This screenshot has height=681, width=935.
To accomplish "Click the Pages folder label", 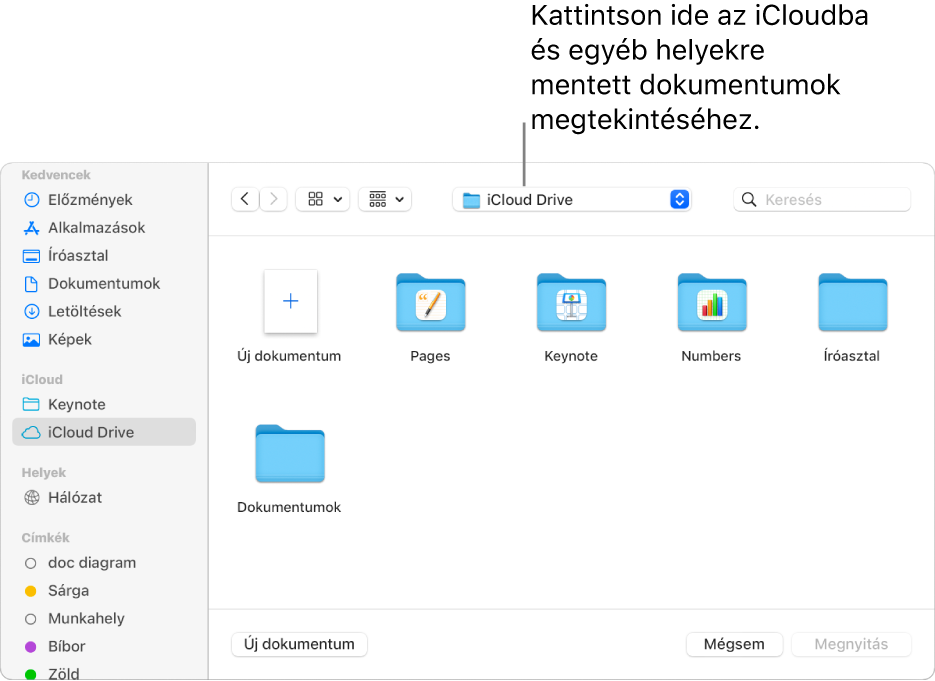I will pos(431,356).
